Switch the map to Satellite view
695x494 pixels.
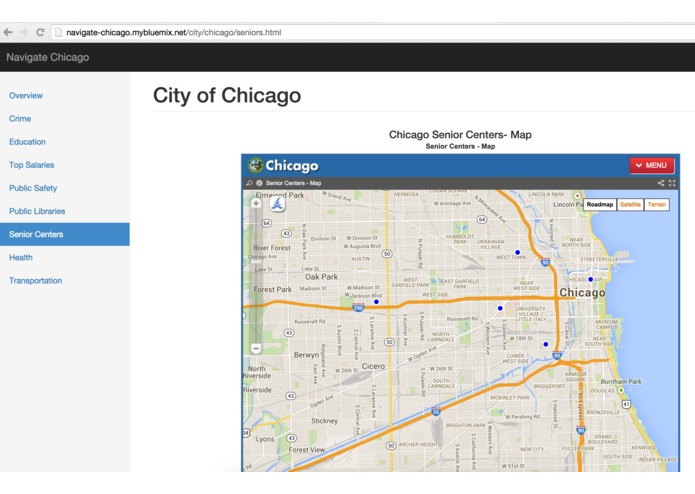coord(630,204)
